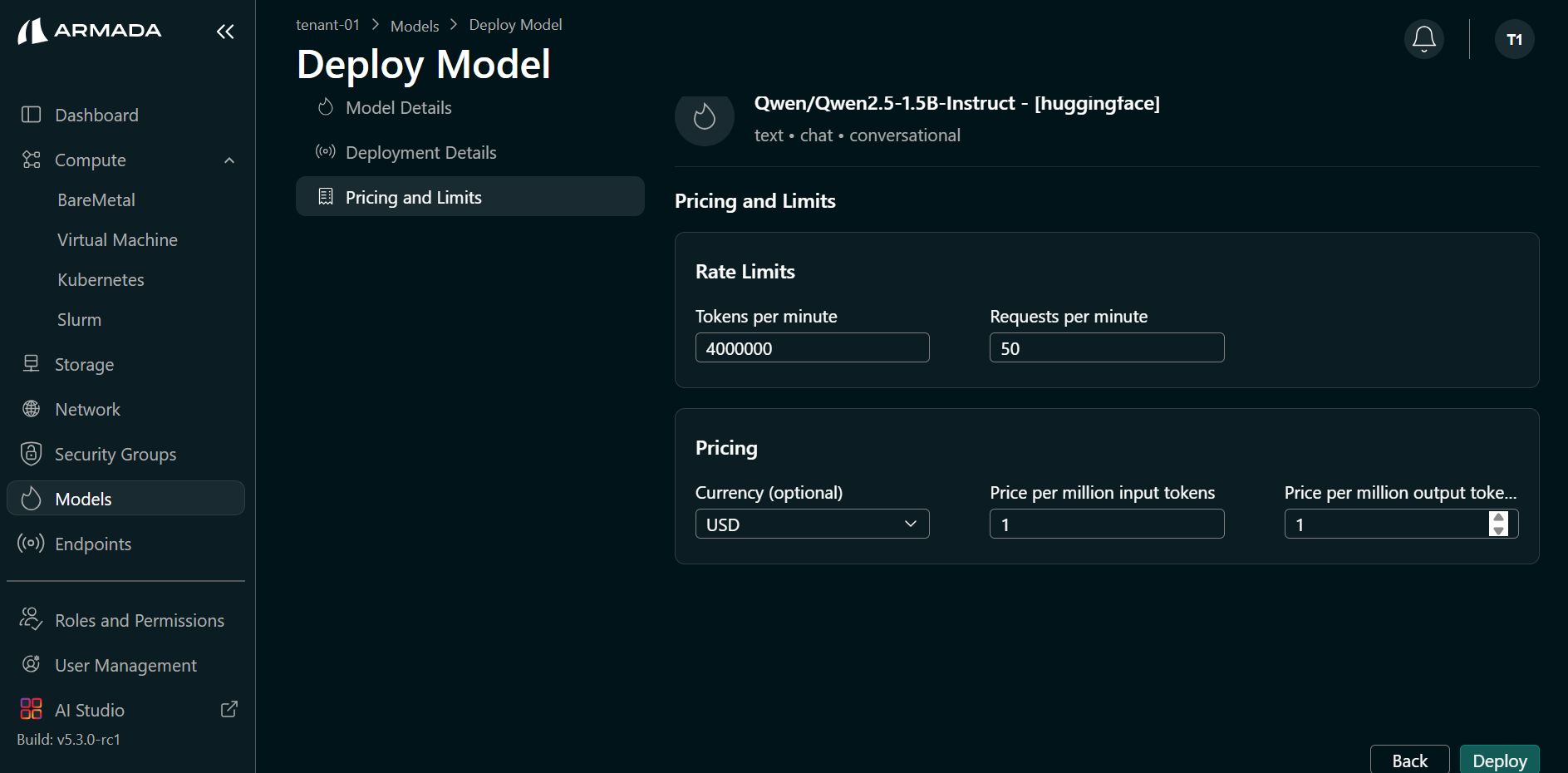Open BareMetal under Compute

click(x=96, y=200)
